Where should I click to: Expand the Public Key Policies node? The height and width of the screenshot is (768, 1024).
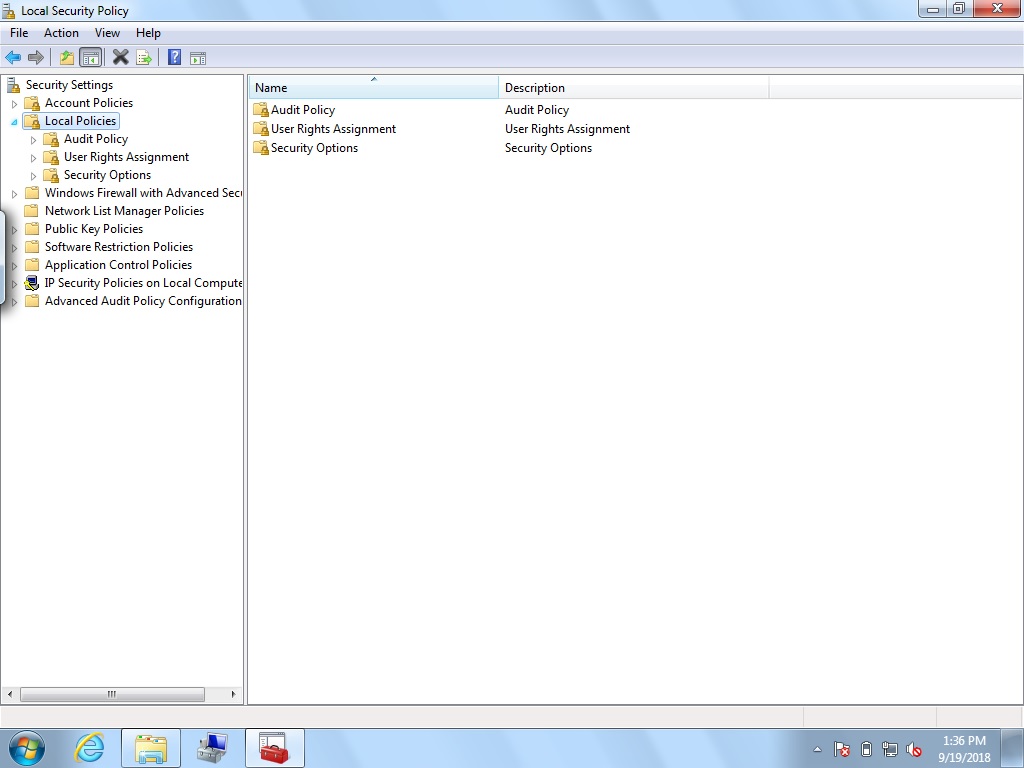click(x=14, y=229)
